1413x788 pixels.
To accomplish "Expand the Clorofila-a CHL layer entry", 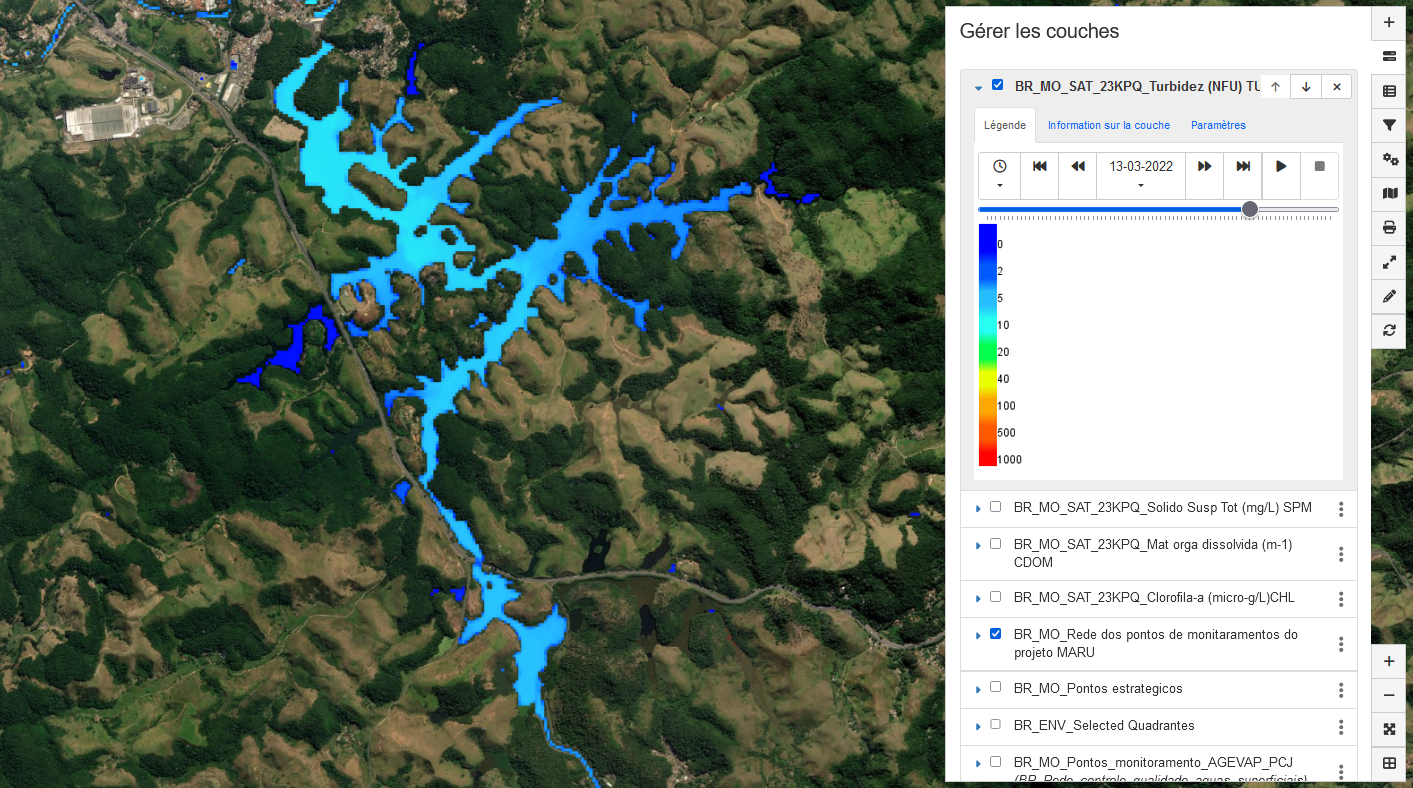I will coord(978,598).
